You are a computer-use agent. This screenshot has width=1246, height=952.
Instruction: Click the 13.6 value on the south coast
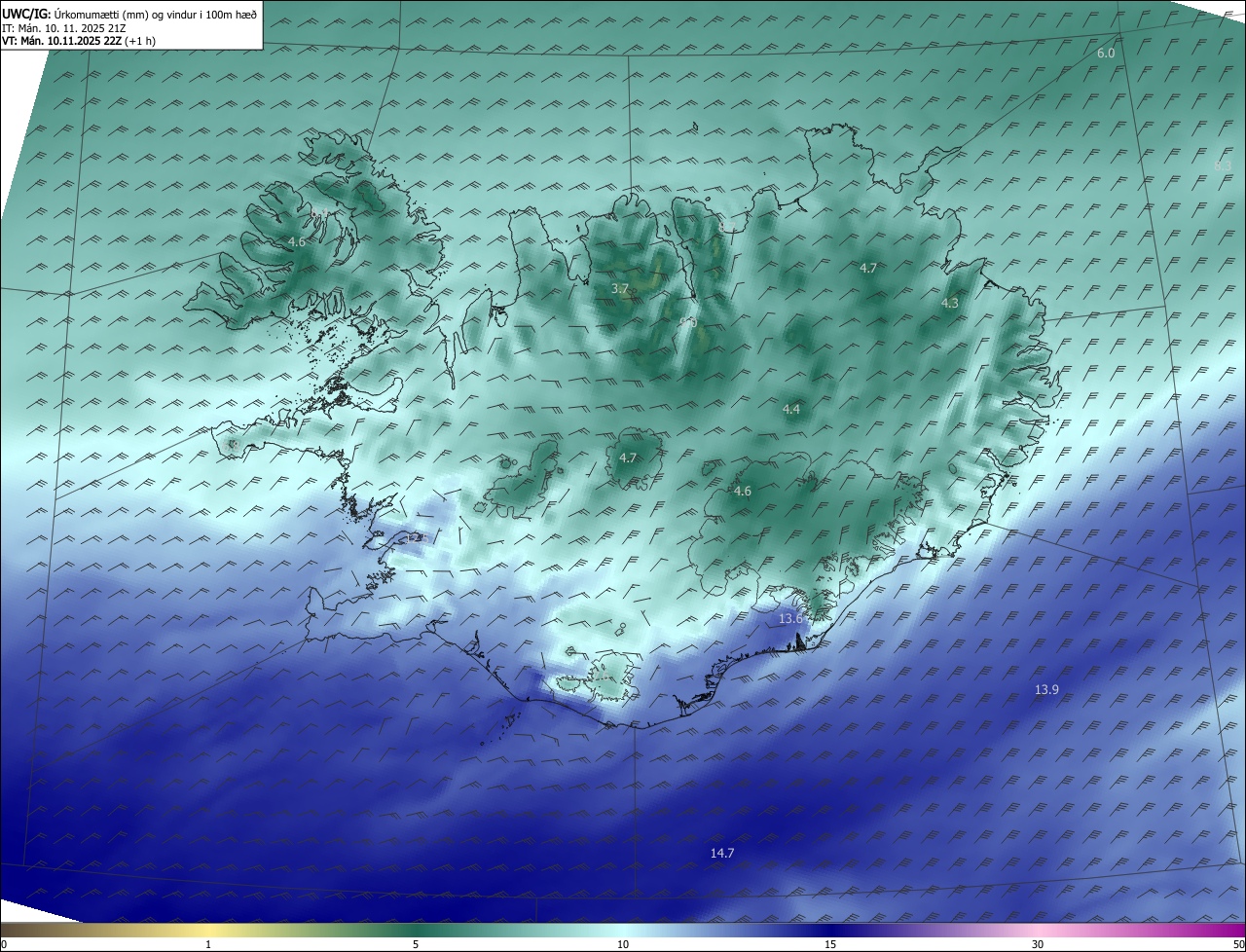(x=791, y=619)
